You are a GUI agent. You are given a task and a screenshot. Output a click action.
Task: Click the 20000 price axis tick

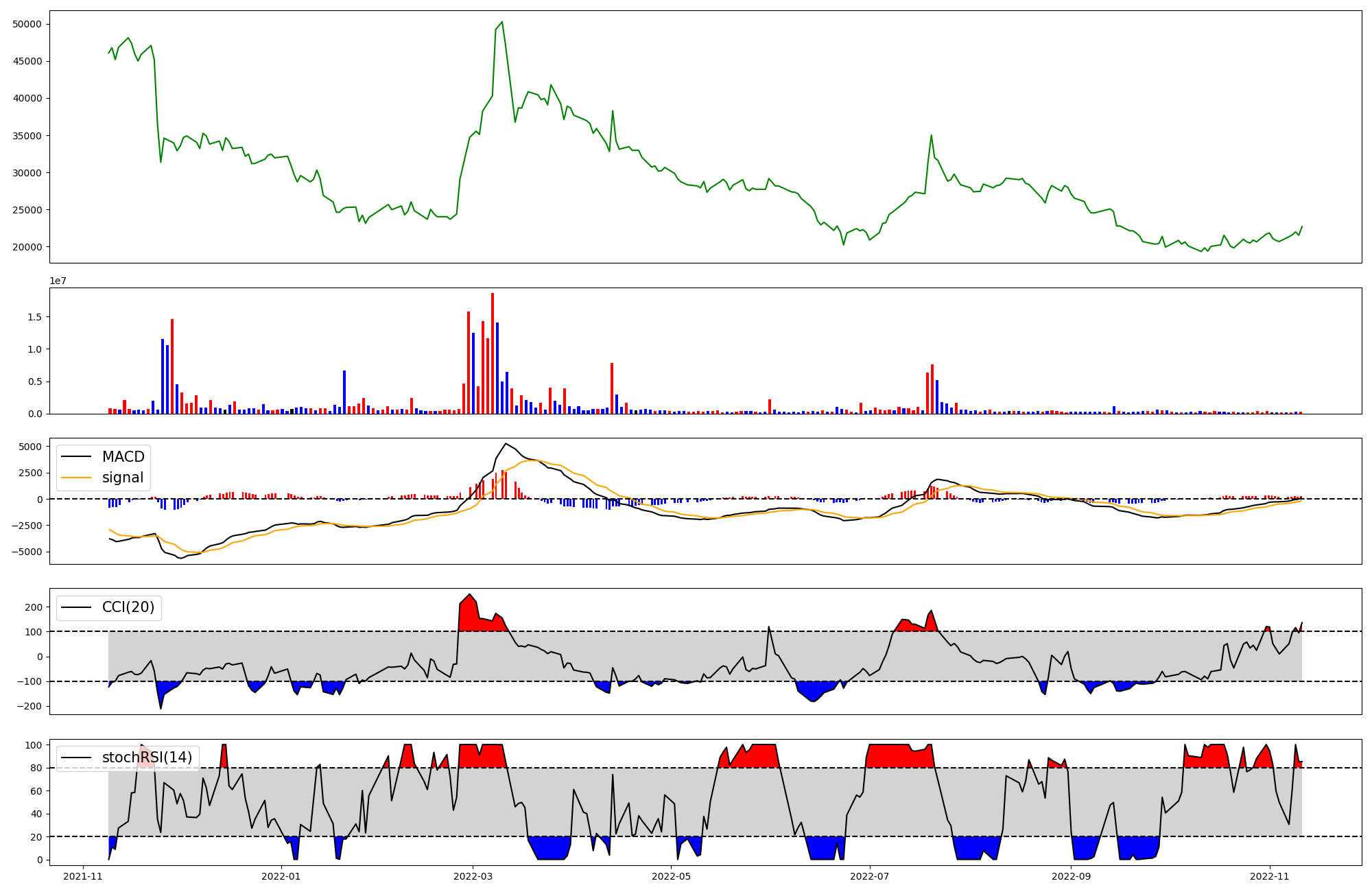pyautogui.click(x=27, y=247)
